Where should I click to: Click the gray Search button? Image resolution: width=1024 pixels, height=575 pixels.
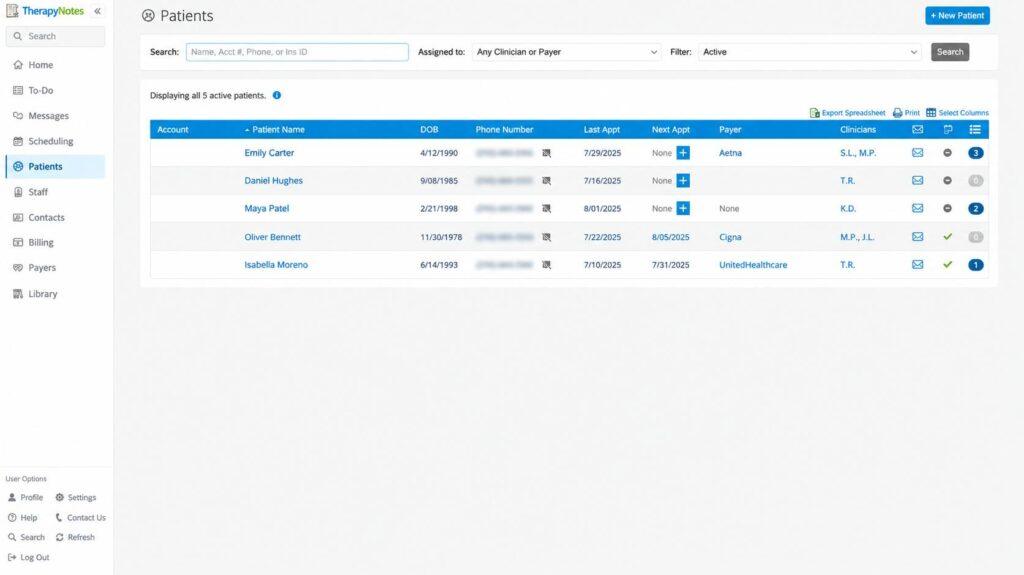950,52
